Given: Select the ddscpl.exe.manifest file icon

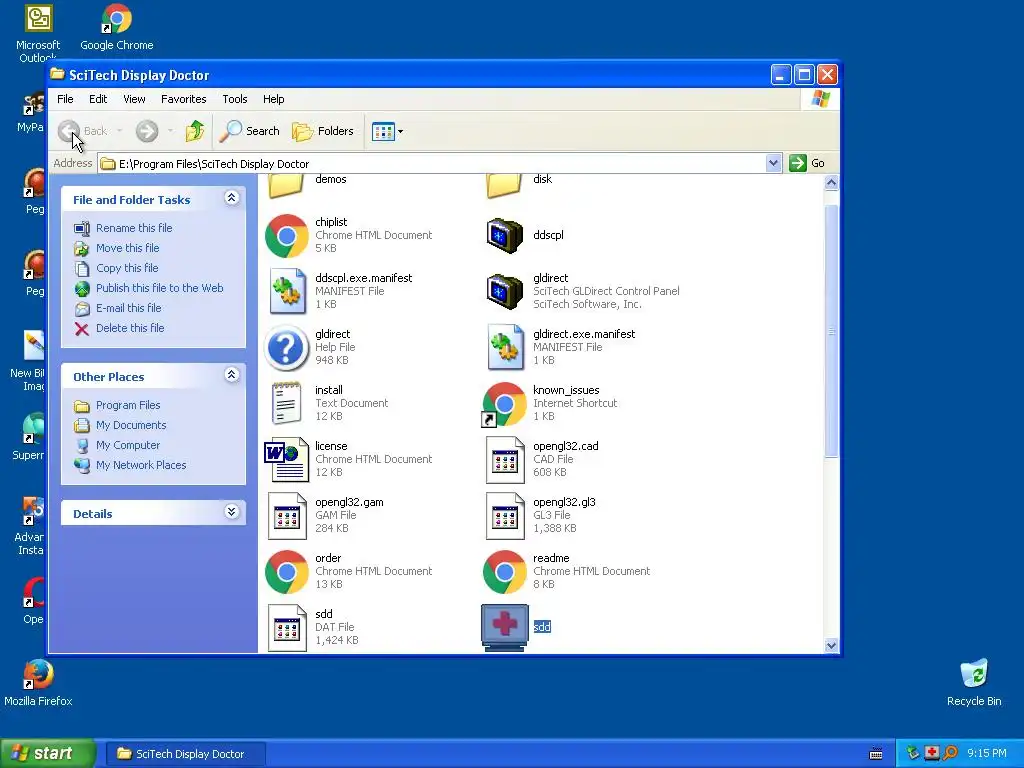Looking at the screenshot, I should [x=287, y=291].
